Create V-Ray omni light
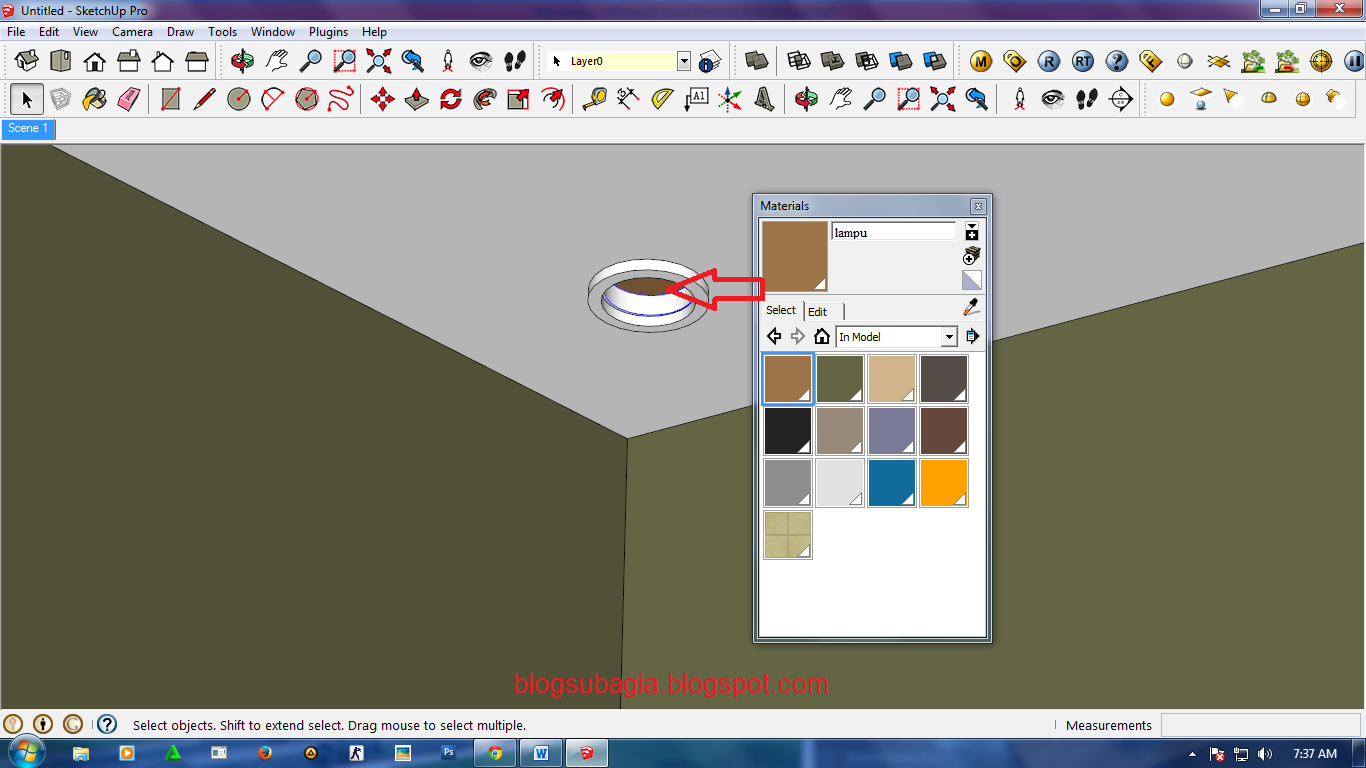This screenshot has width=1366, height=768. tap(1167, 99)
